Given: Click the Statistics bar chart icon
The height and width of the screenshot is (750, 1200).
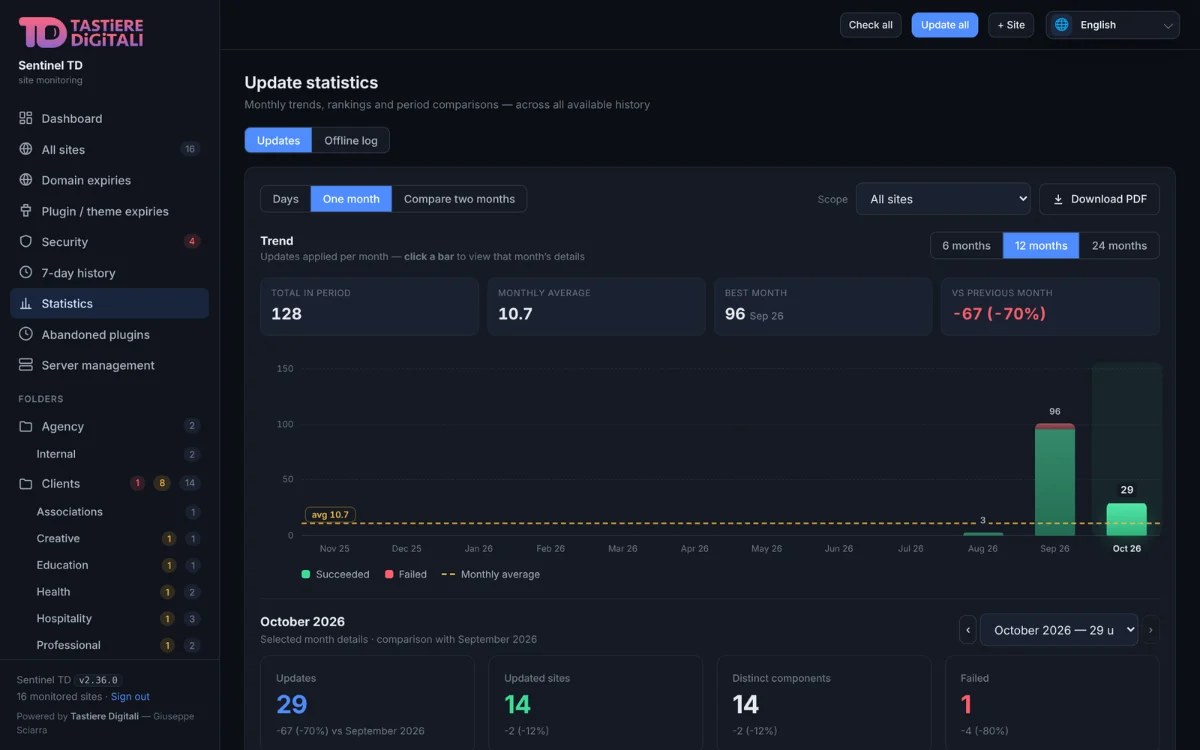Looking at the screenshot, I should click(26, 304).
